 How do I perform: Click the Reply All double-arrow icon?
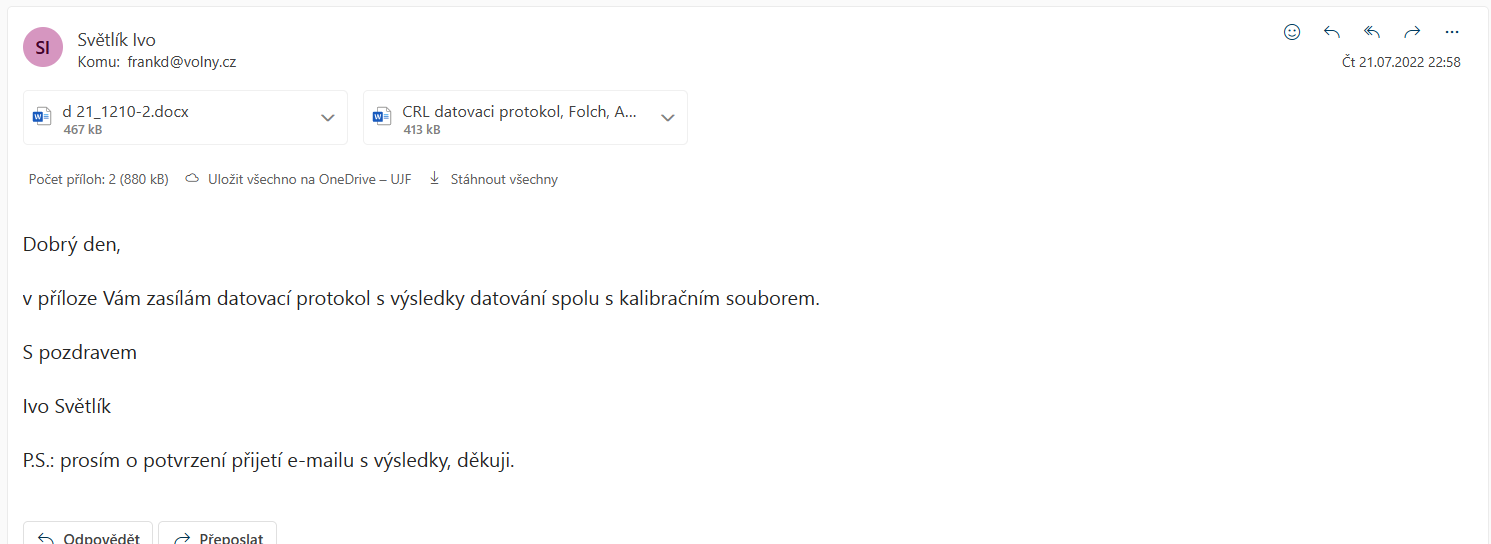pyautogui.click(x=1372, y=32)
